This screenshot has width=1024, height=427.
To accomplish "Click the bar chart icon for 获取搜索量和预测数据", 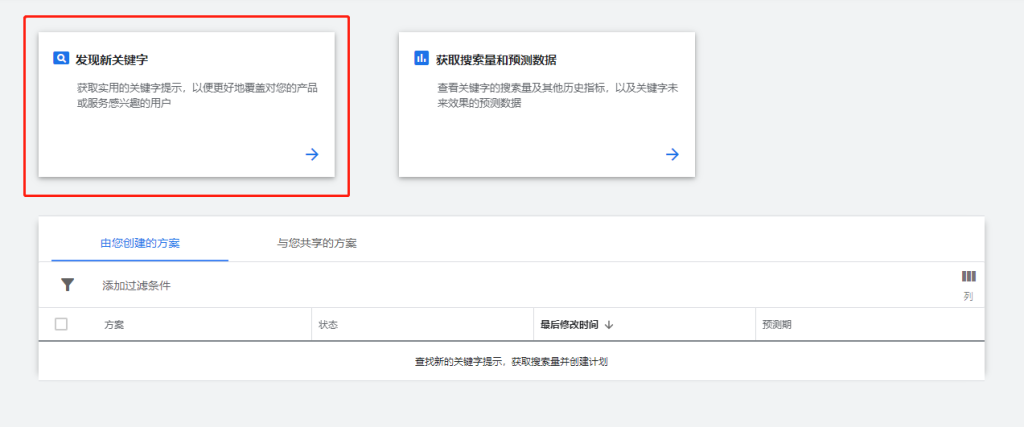I will click(x=421, y=59).
